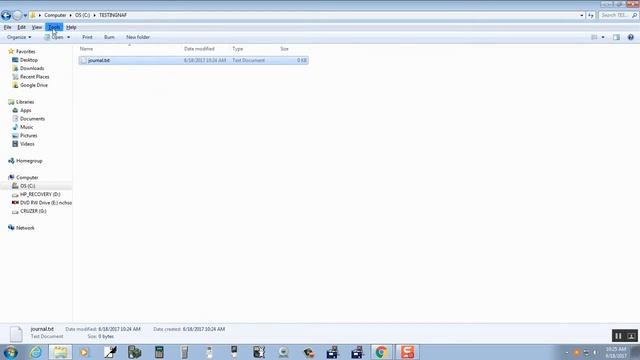Sort by the Type column header
Viewport: 640px width, 360px height.
point(238,49)
